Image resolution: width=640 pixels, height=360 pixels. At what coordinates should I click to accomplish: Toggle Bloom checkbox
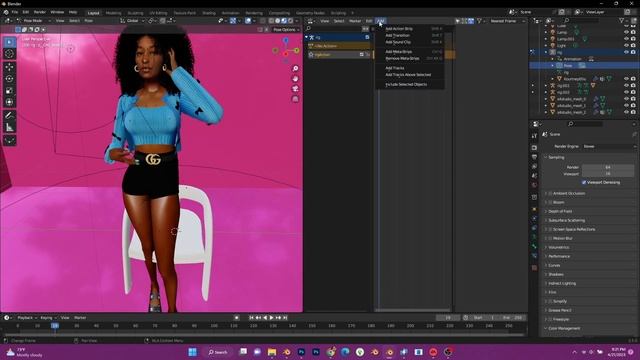tap(550, 202)
